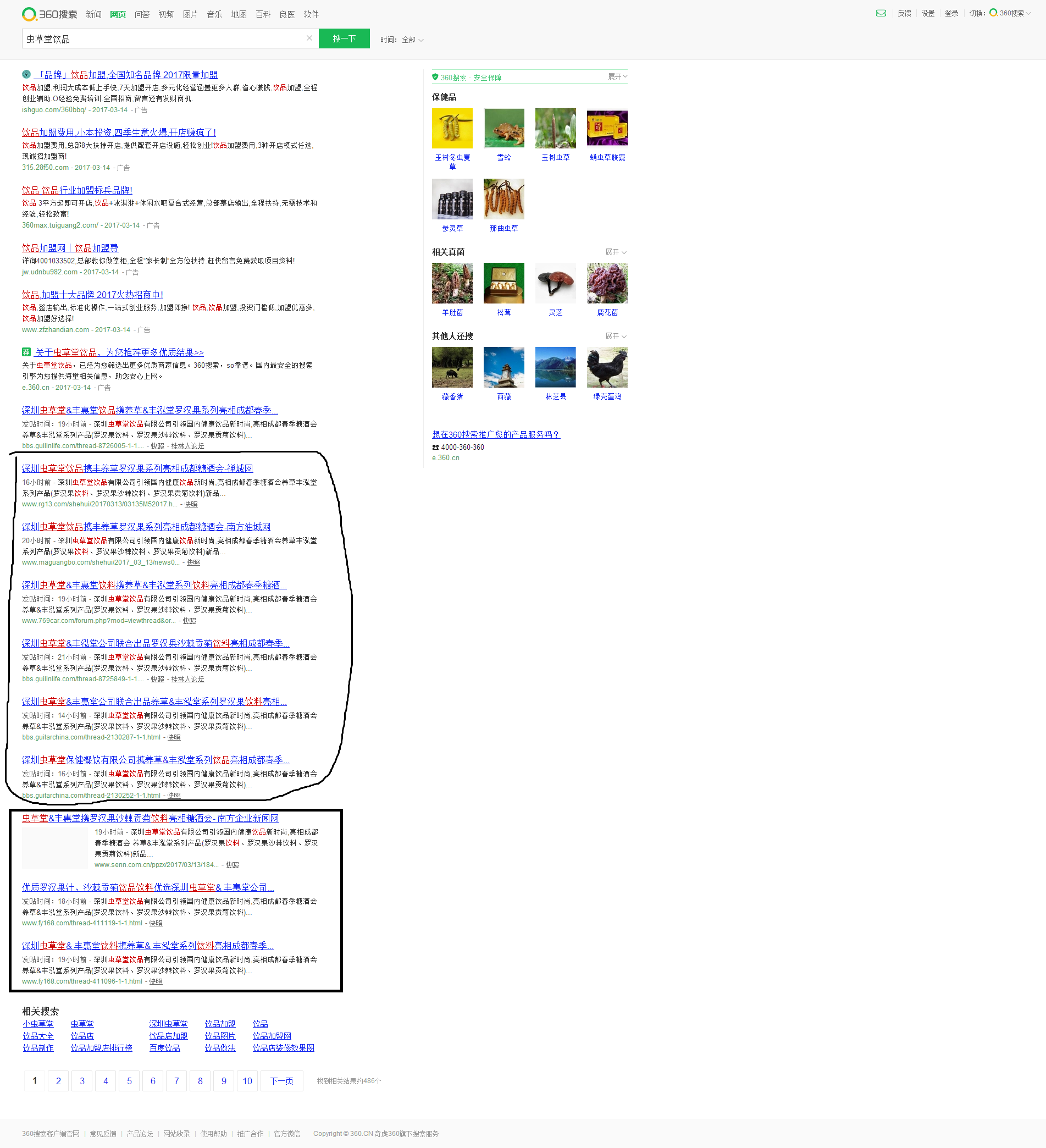Viewport: 1046px width, 1148px height.
Task: Click related search 饮品加盟店排行榜
Action: click(x=101, y=1048)
